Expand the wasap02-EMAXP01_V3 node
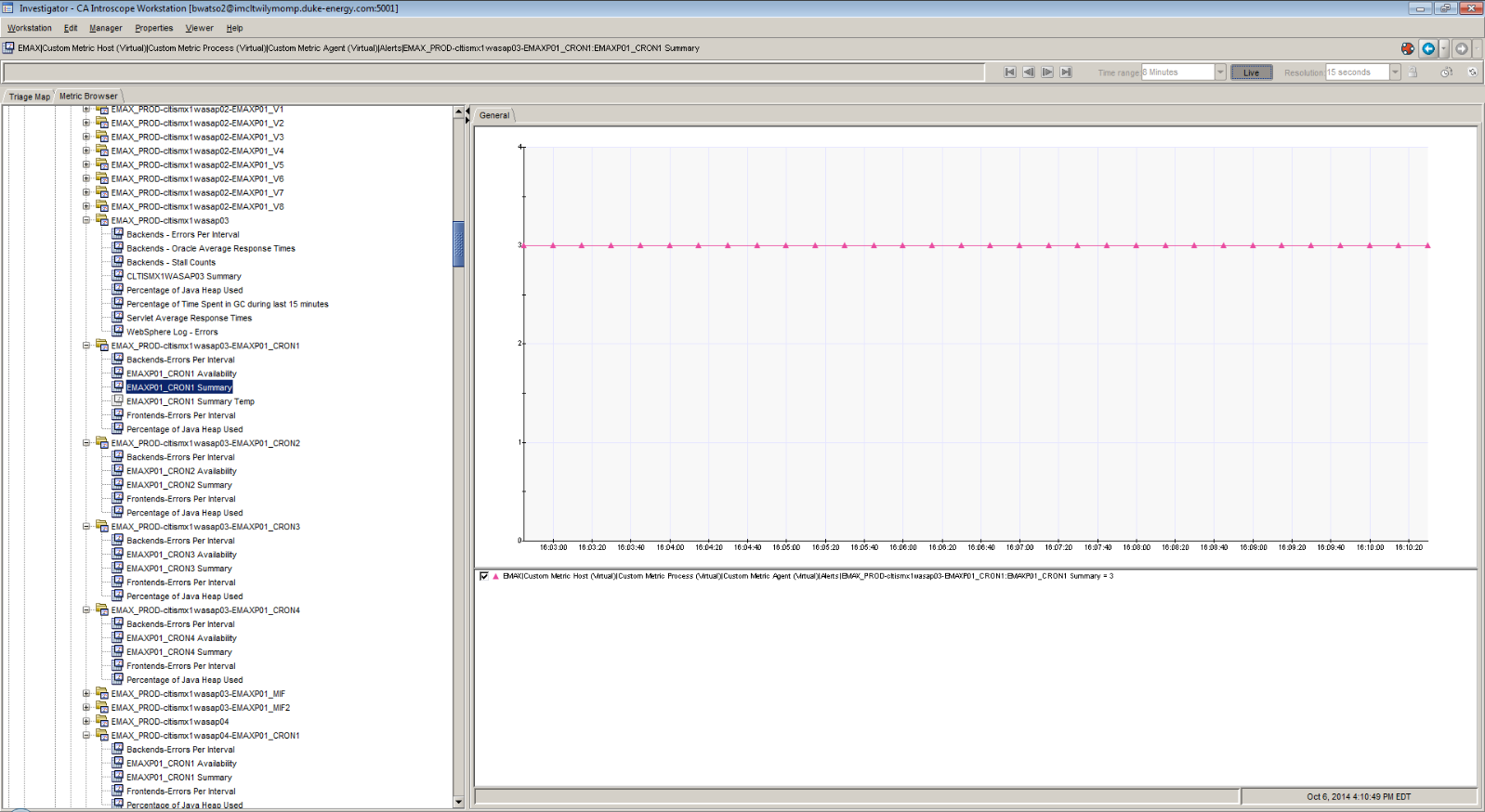1485x812 pixels. [86, 137]
